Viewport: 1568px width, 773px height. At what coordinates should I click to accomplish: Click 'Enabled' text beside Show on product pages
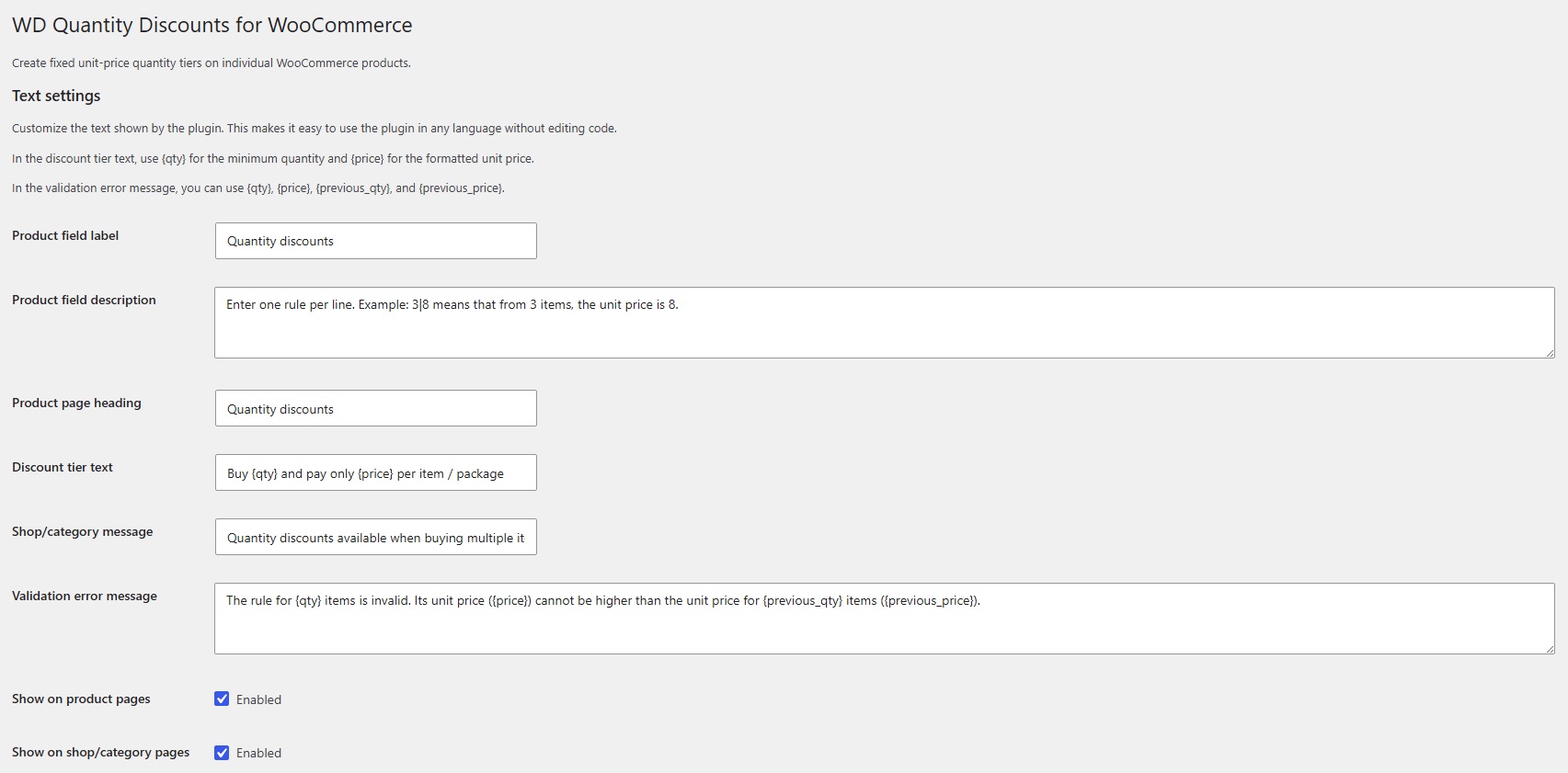[x=258, y=699]
